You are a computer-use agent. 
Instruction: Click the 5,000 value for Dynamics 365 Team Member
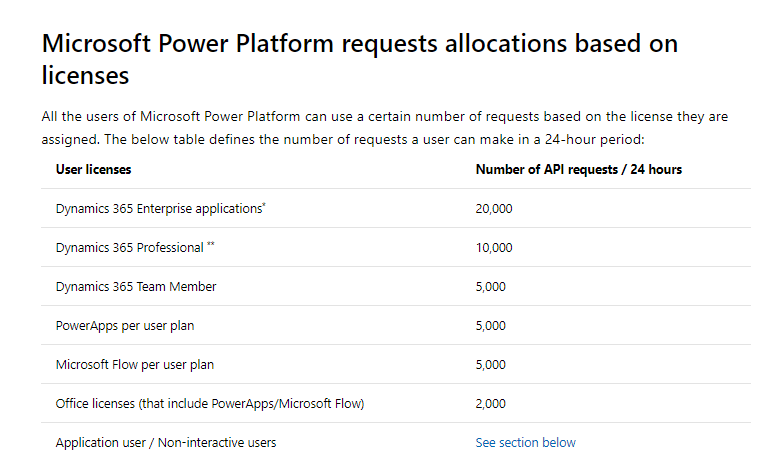491,287
